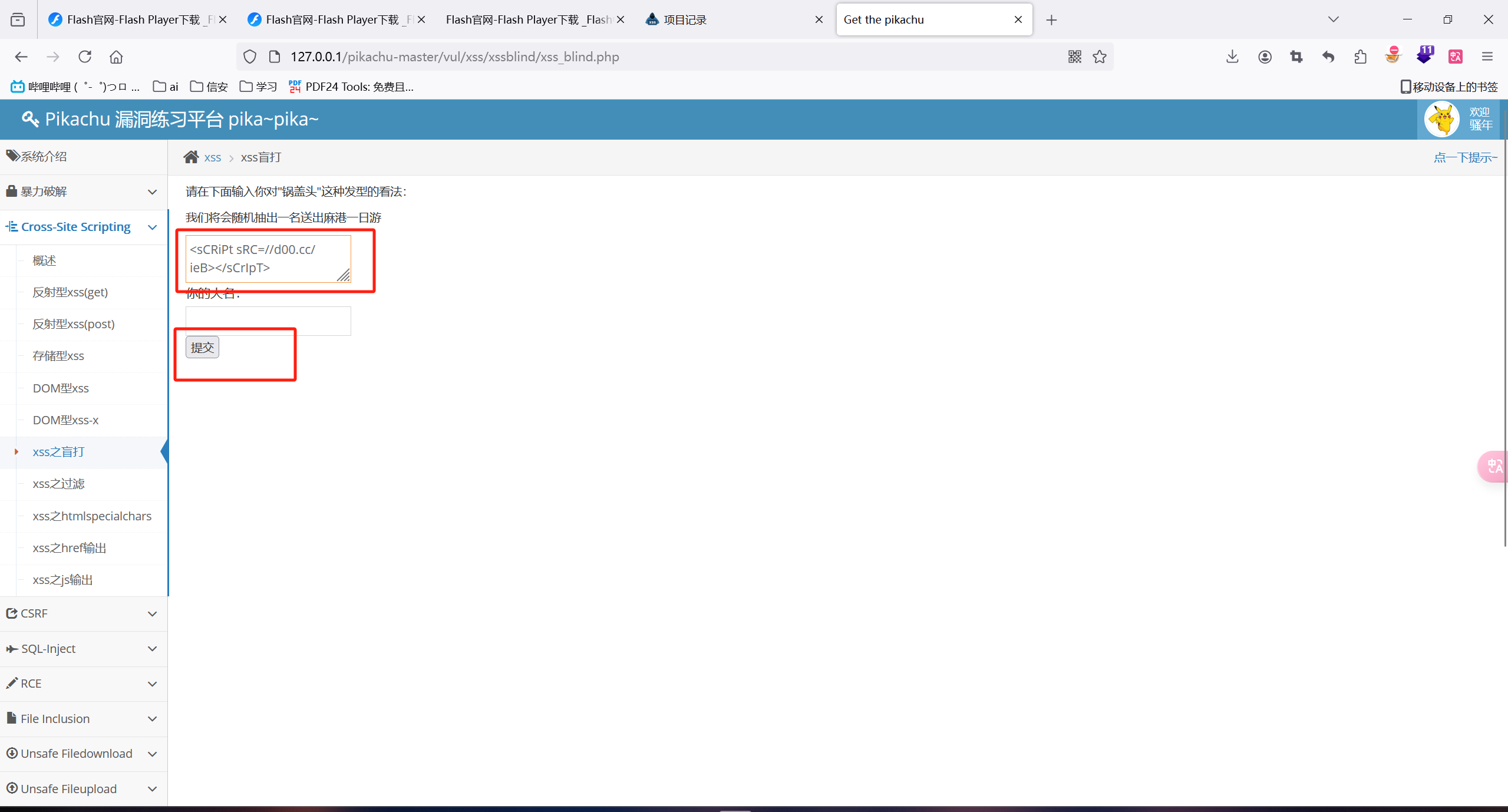Expand the CSRF section

[x=84, y=613]
